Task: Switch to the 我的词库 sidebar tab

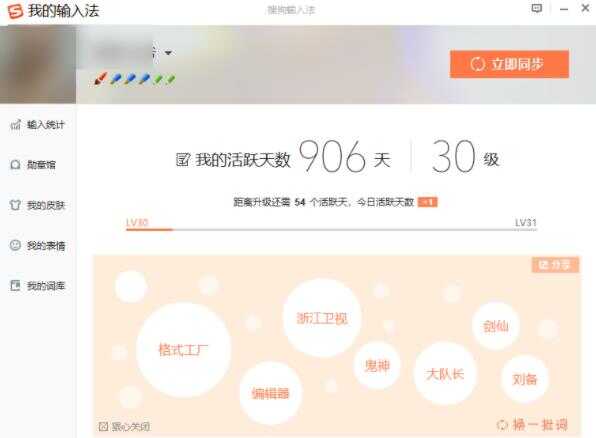Action: pos(38,285)
